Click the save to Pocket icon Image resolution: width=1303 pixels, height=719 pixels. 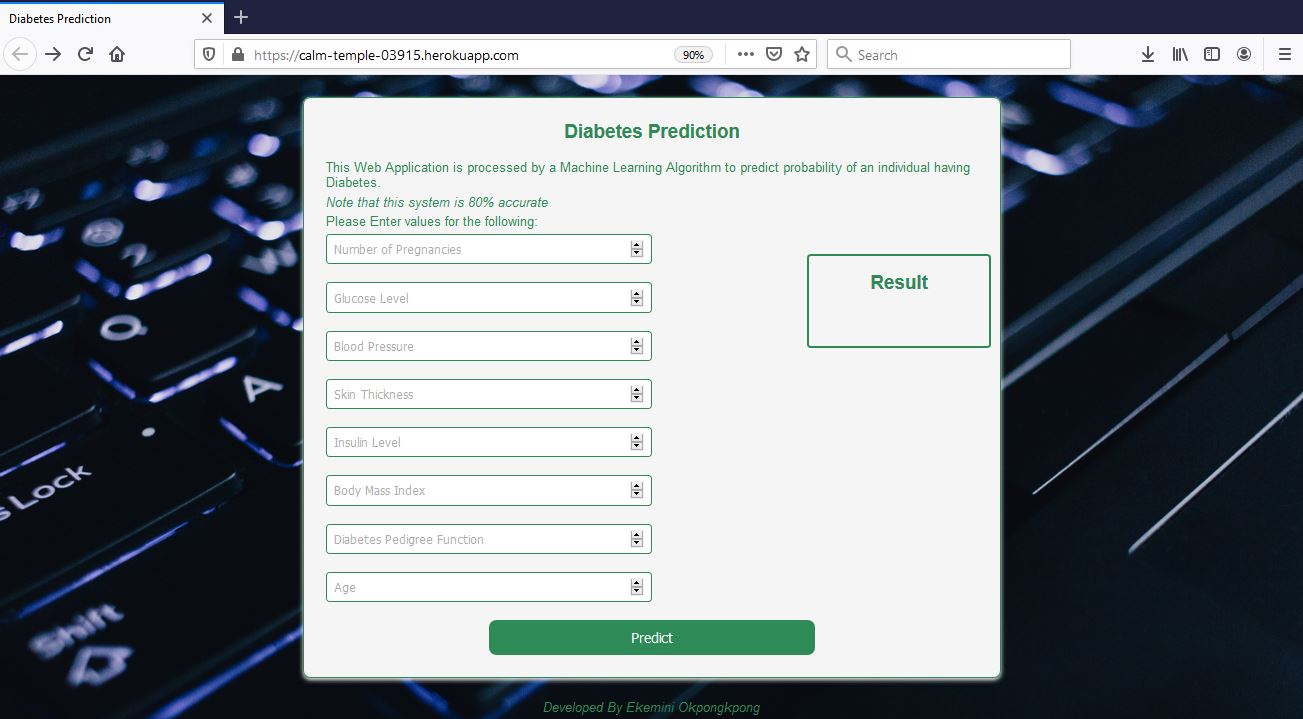(772, 54)
